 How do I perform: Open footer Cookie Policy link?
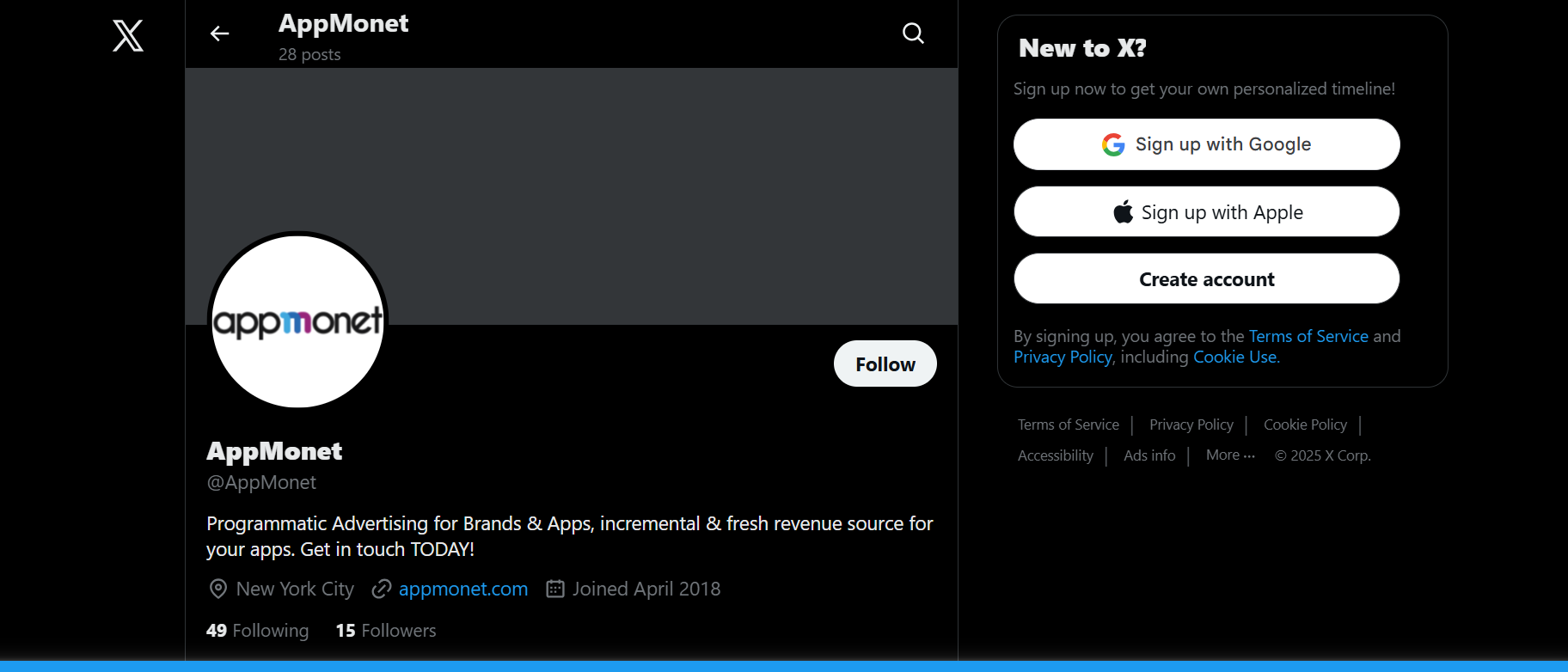pyautogui.click(x=1305, y=425)
